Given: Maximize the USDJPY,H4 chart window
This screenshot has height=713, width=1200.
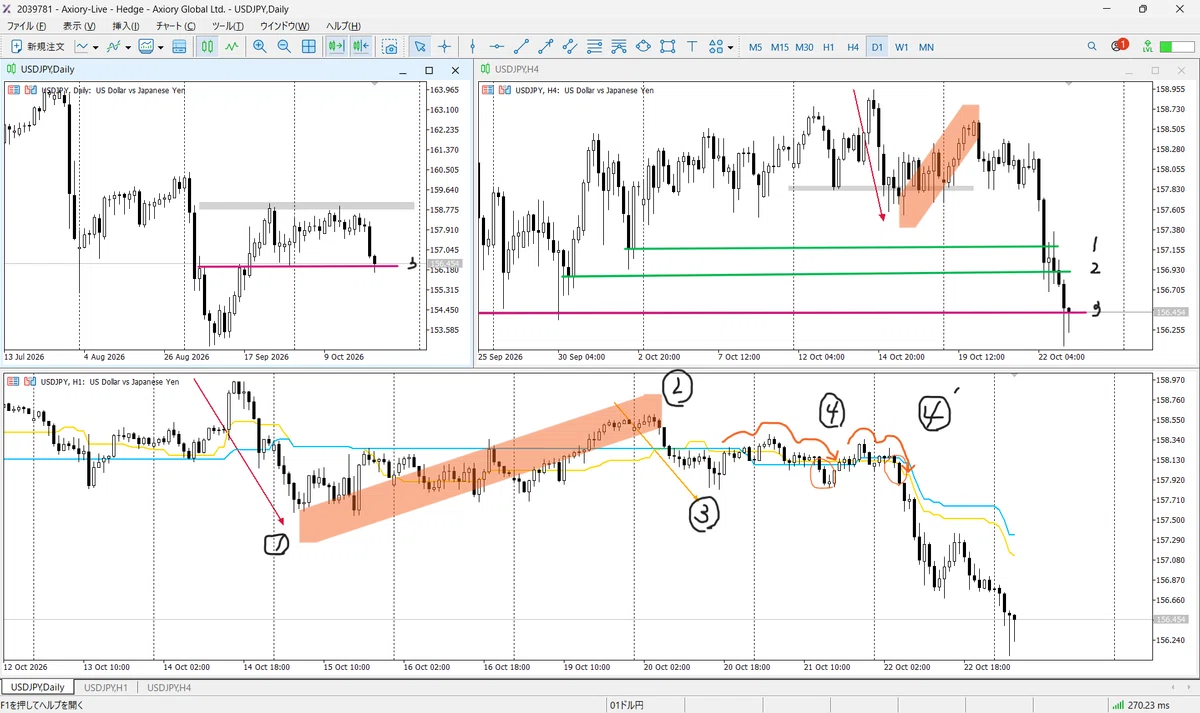Looking at the screenshot, I should [1155, 70].
